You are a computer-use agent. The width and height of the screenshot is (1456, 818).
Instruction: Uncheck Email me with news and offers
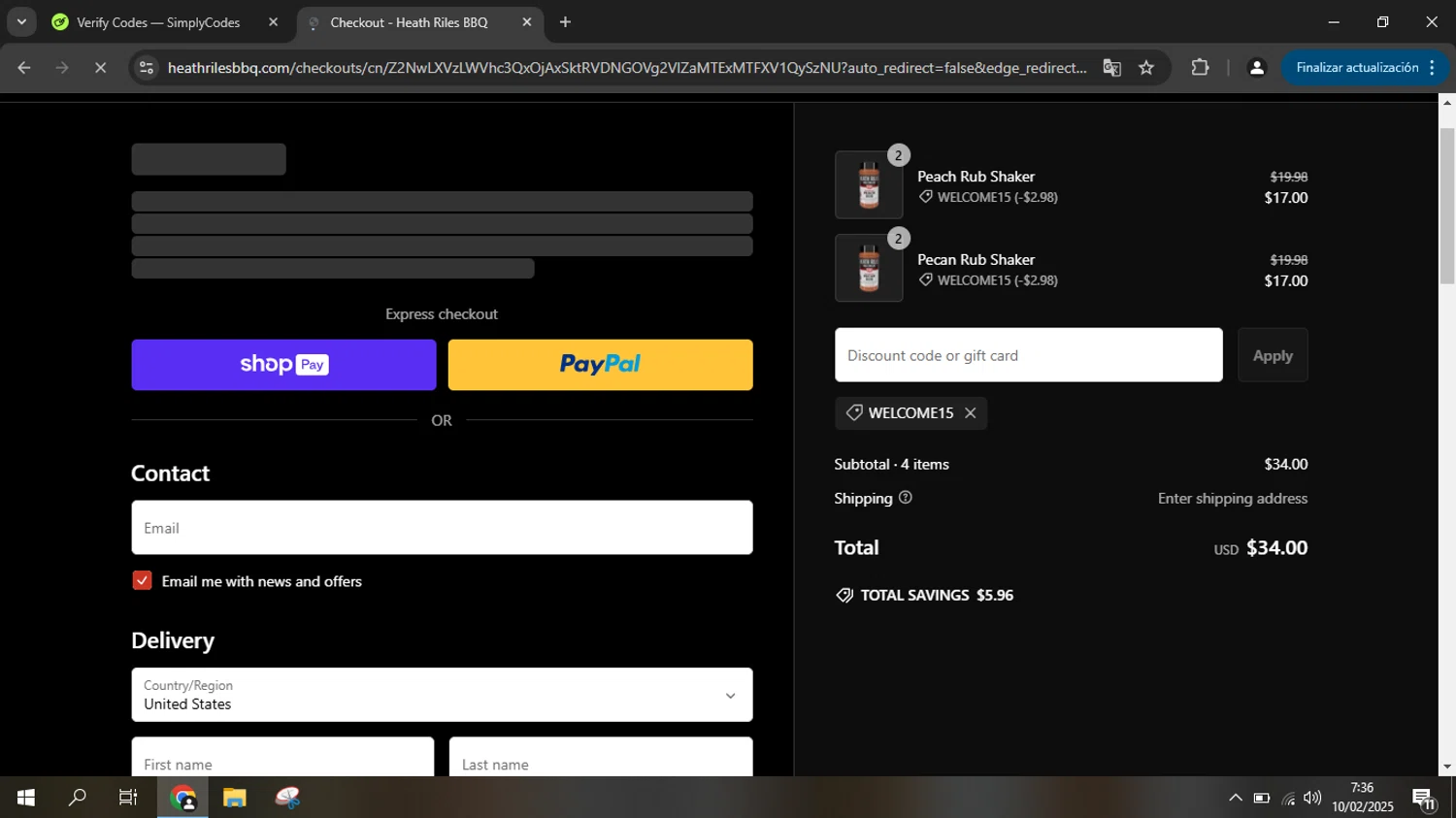point(142,580)
